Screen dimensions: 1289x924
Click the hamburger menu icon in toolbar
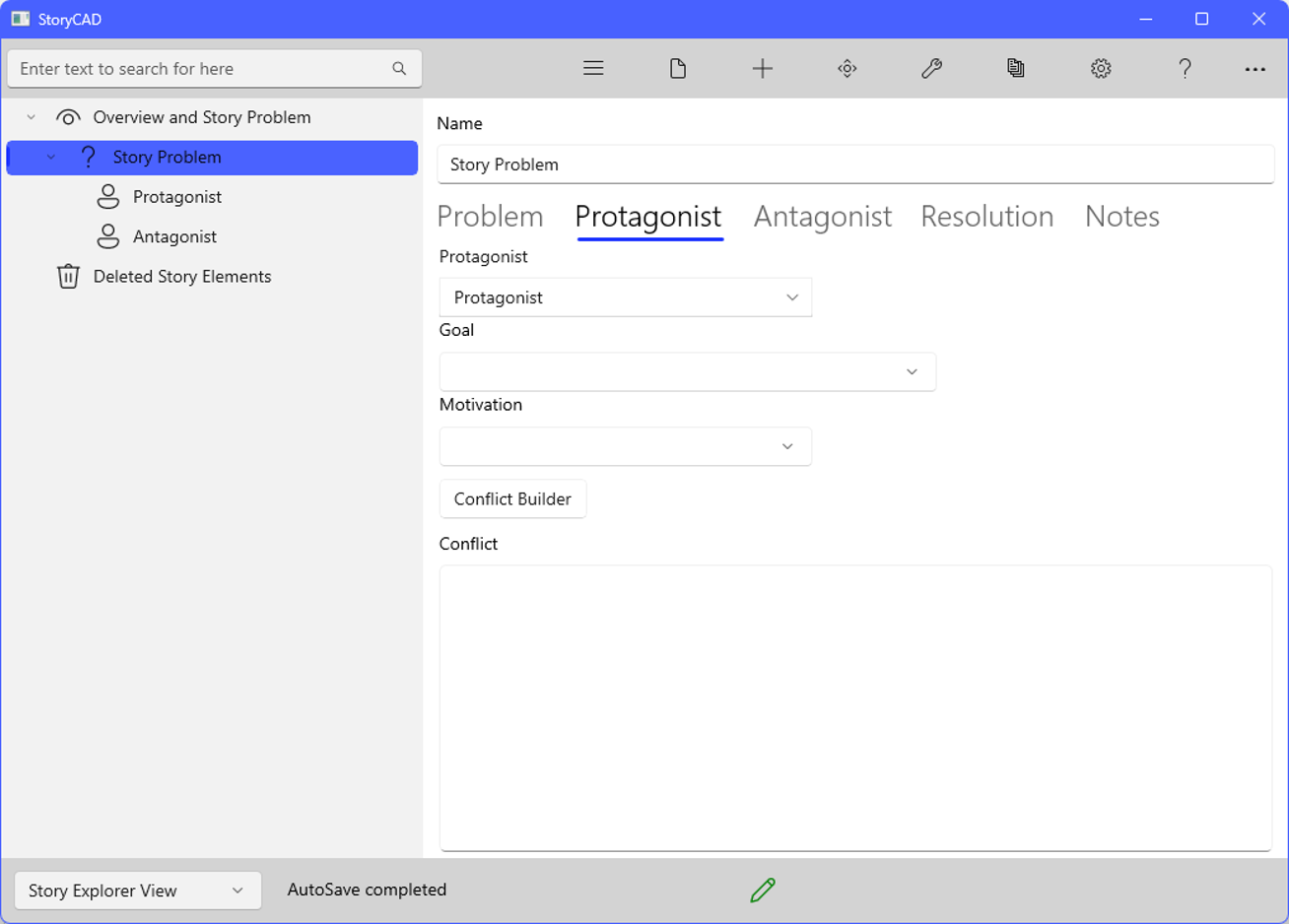pos(593,68)
